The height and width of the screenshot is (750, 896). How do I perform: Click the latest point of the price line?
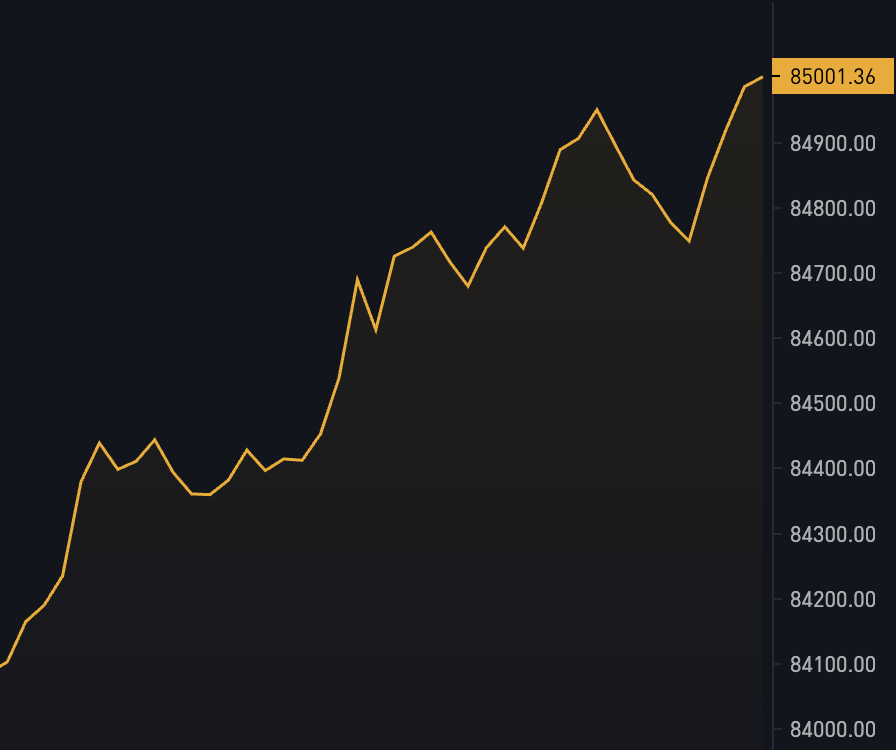click(x=762, y=77)
